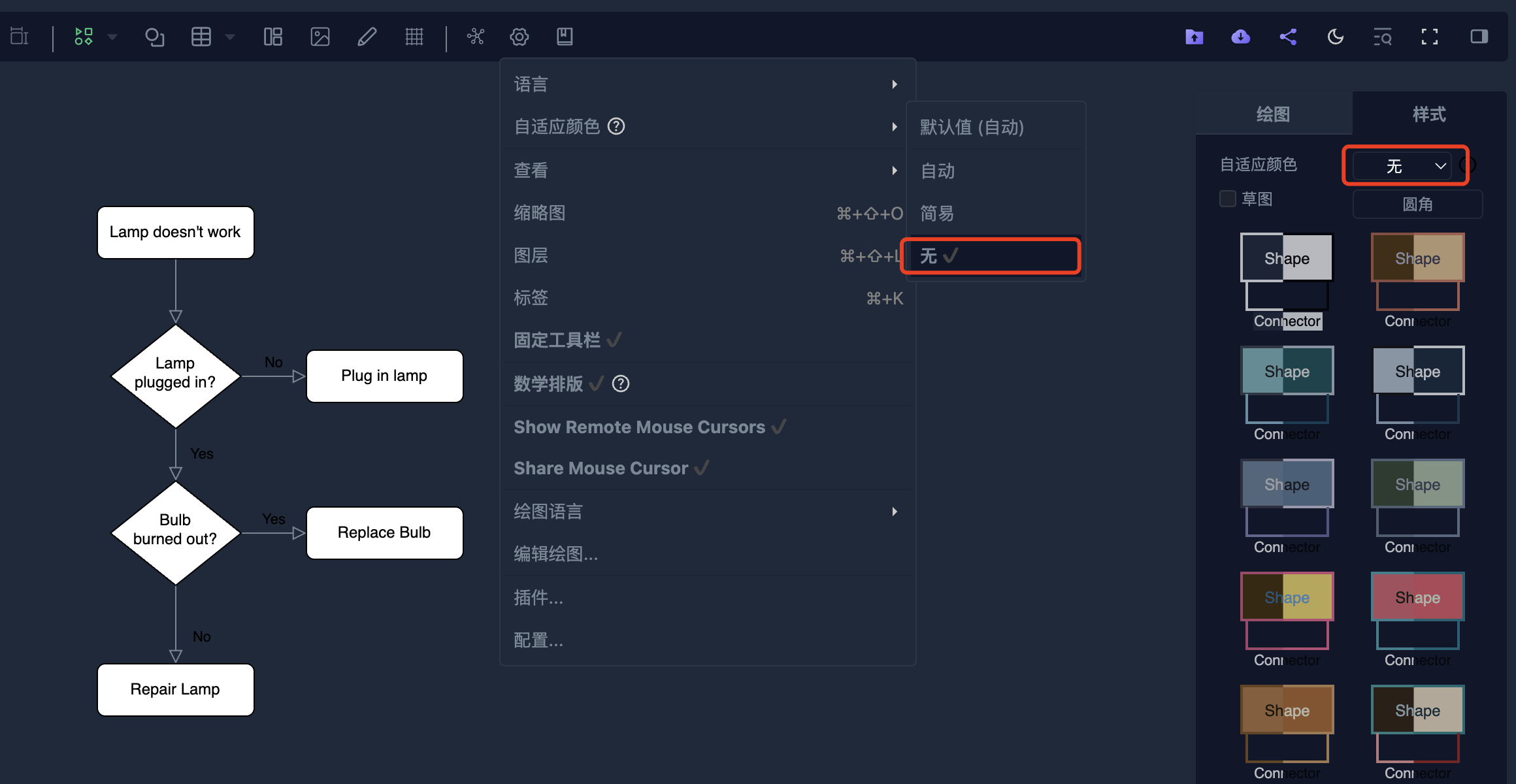This screenshot has width=1516, height=784.
Task: Open 编辑绘图... from the menu
Action: pos(555,555)
